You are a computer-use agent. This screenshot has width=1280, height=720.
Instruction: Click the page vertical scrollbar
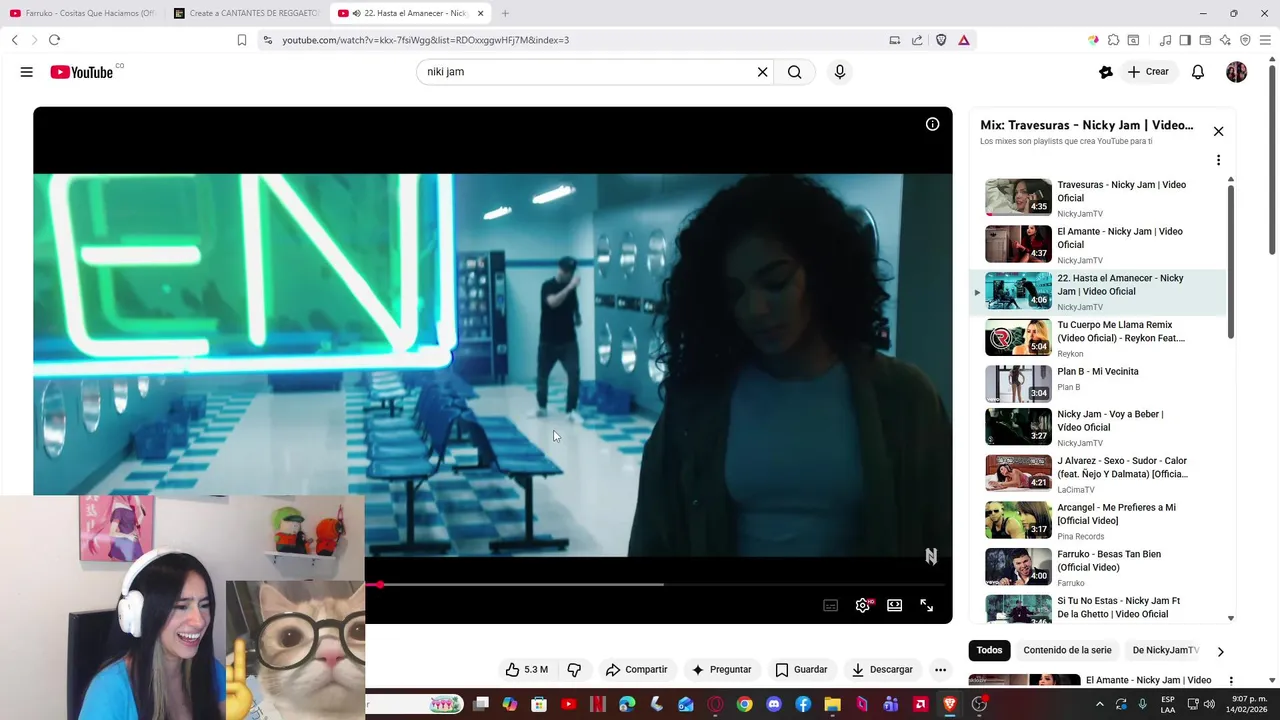1273,160
